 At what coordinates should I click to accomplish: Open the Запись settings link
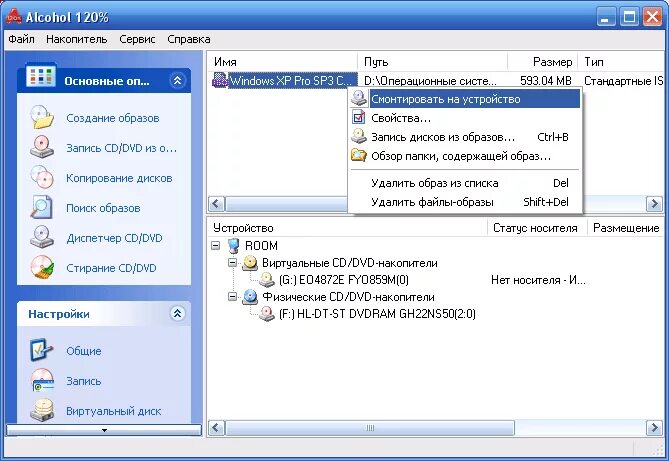point(84,381)
